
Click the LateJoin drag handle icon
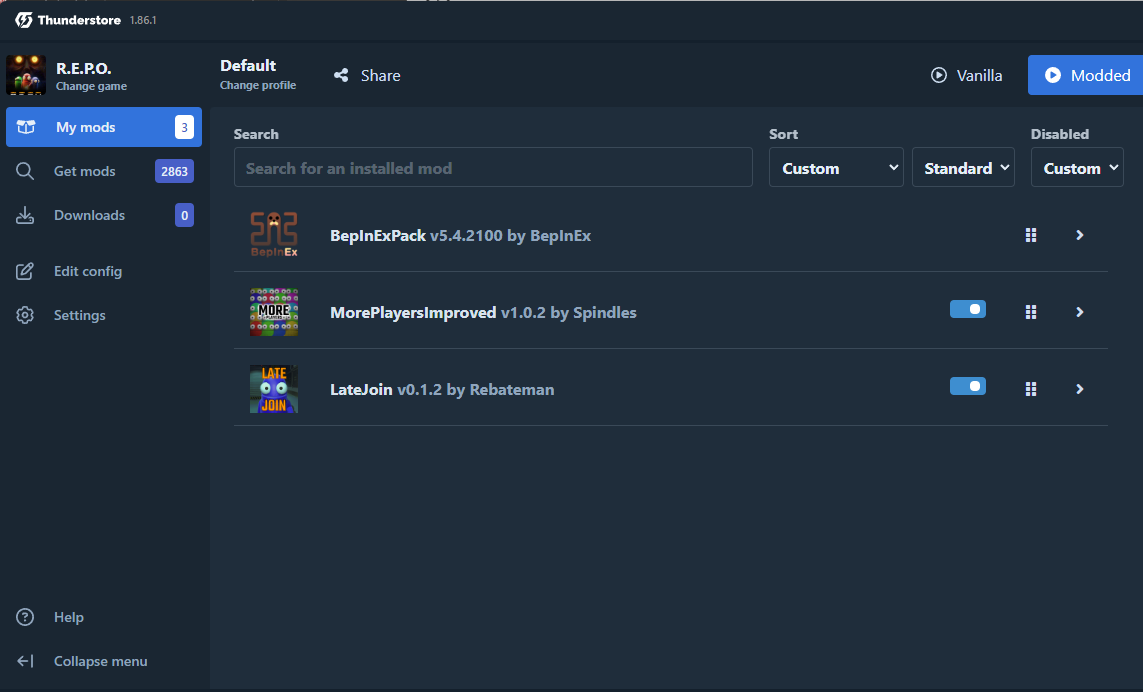click(1031, 389)
